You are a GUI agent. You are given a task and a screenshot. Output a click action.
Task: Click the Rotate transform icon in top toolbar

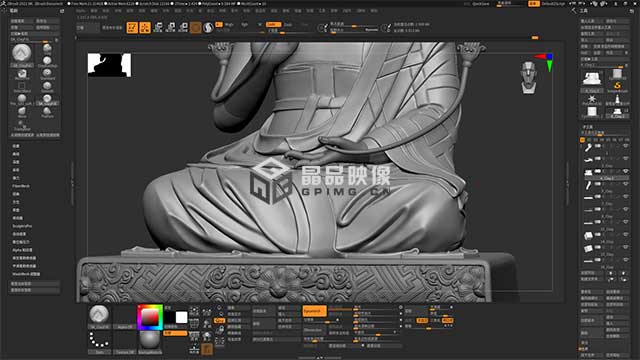pyautogui.click(x=183, y=27)
